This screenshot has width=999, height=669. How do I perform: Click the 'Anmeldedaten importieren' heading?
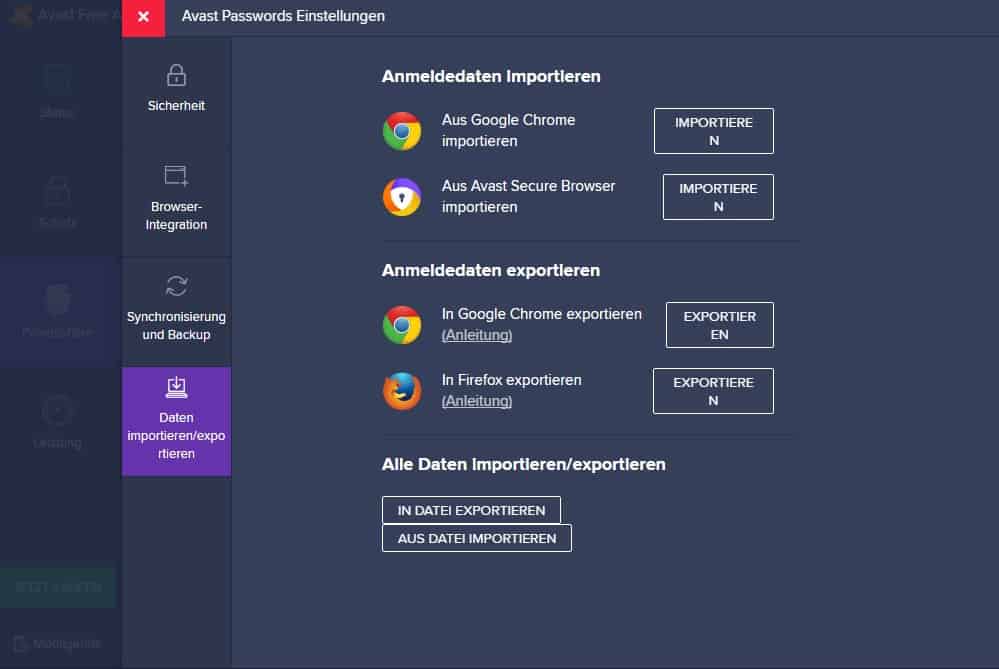pos(491,76)
